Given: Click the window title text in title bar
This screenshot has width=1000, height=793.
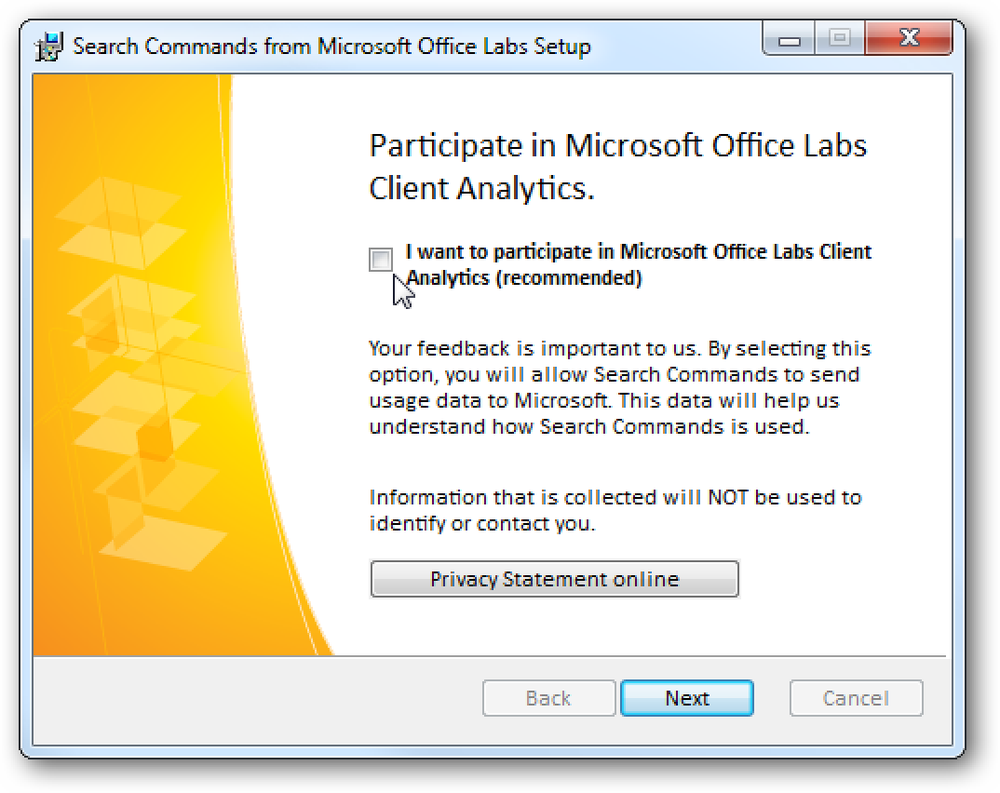Looking at the screenshot, I should pyautogui.click(x=332, y=47).
